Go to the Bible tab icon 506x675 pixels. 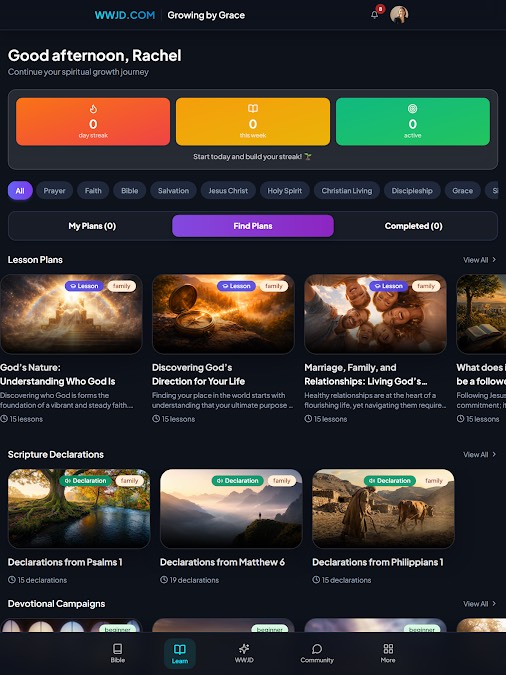[118, 649]
